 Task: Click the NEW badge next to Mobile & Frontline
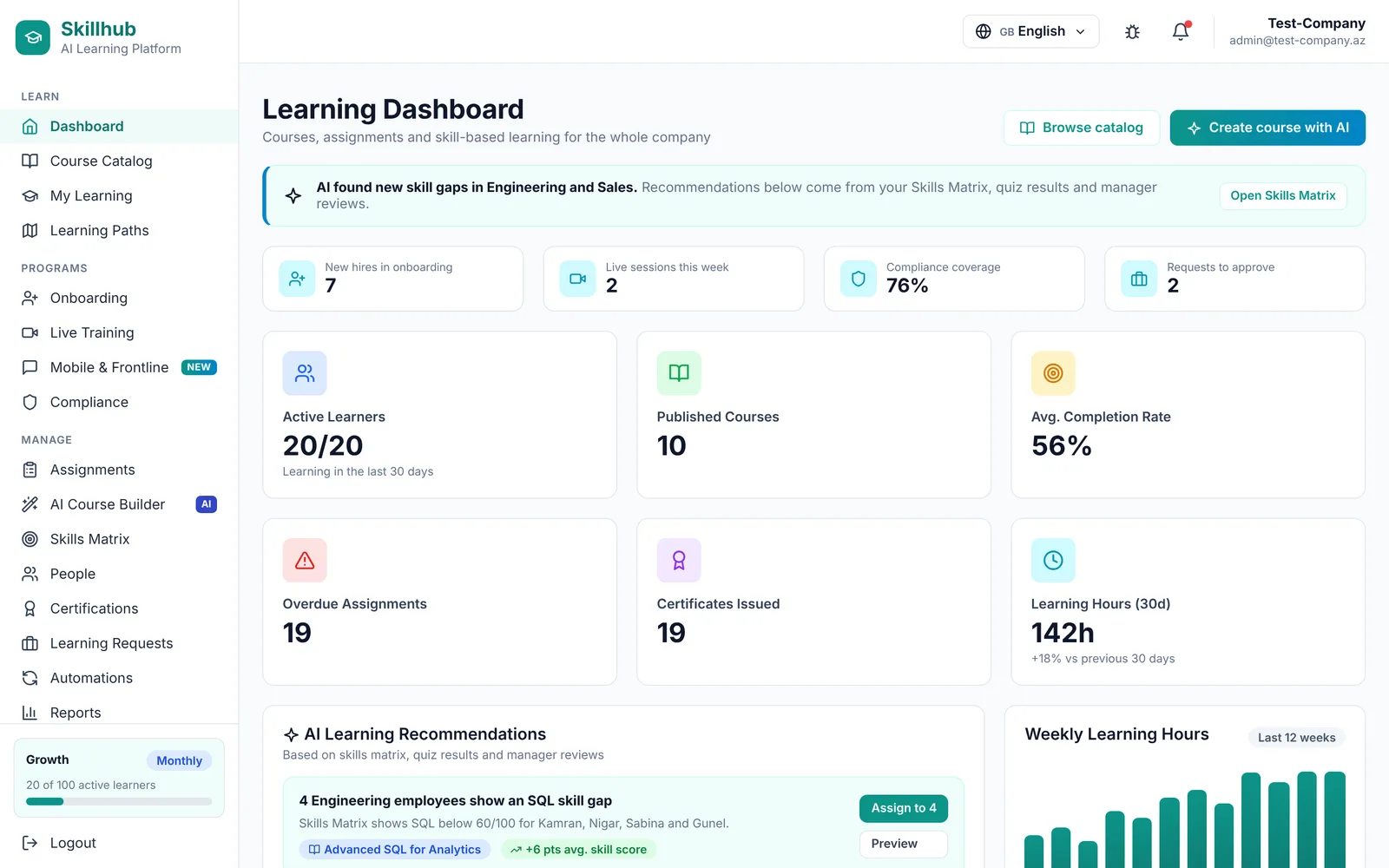pyautogui.click(x=199, y=367)
